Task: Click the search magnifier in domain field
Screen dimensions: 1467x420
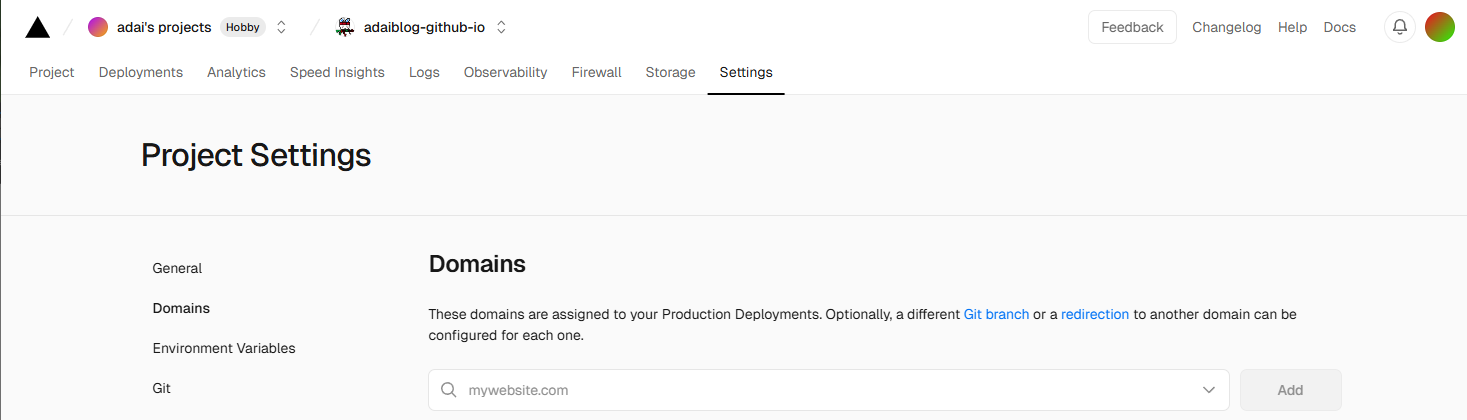Action: (449, 390)
